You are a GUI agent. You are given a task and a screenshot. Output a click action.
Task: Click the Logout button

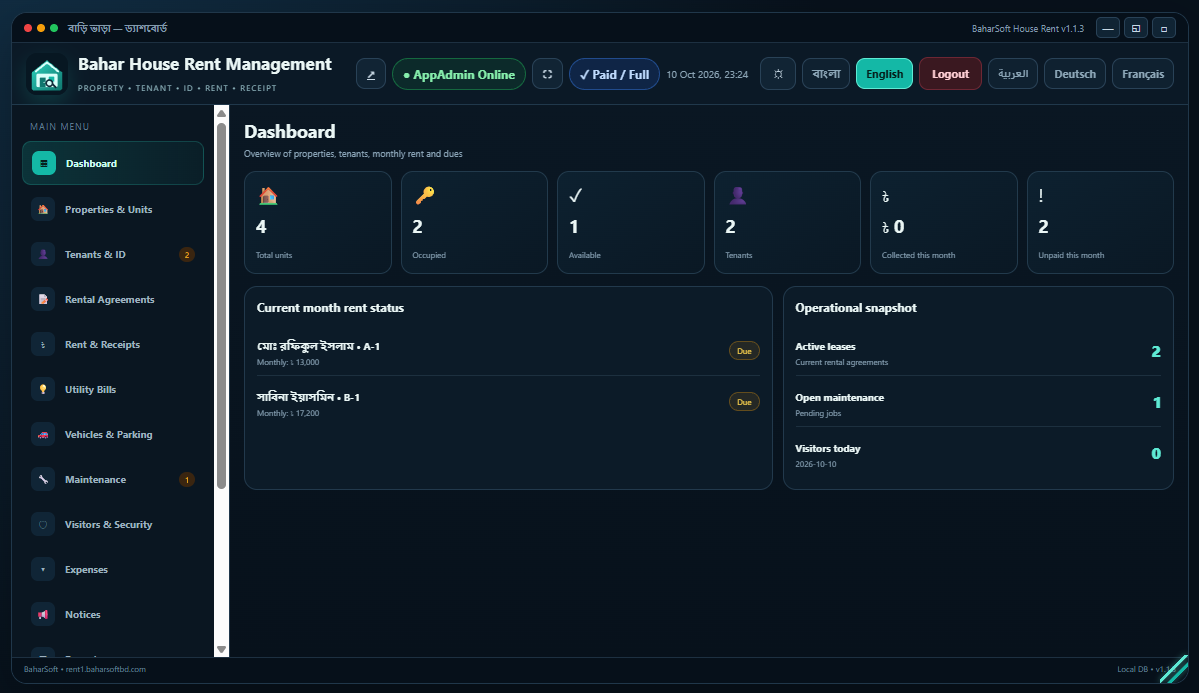(x=950, y=74)
